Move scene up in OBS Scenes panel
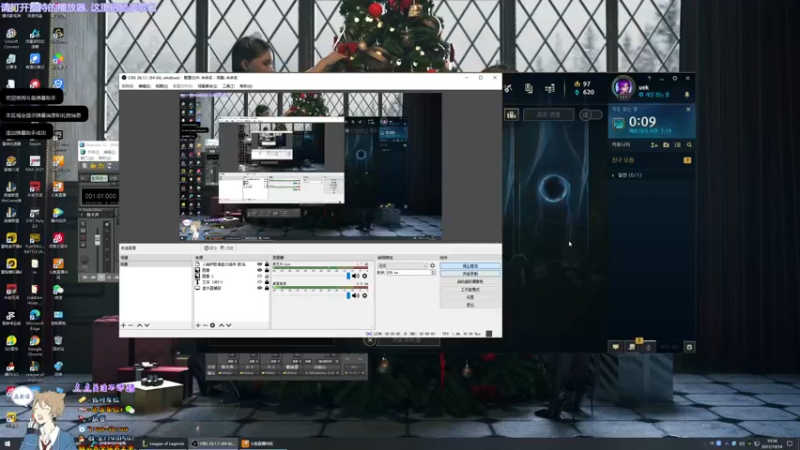The width and height of the screenshot is (800, 450). click(x=139, y=325)
